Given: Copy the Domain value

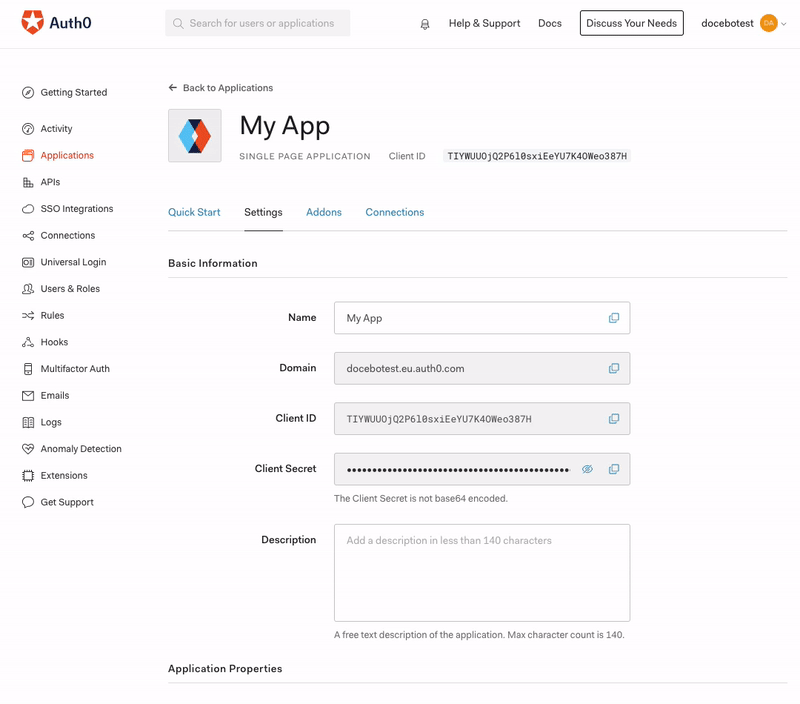Looking at the screenshot, I should 614,368.
